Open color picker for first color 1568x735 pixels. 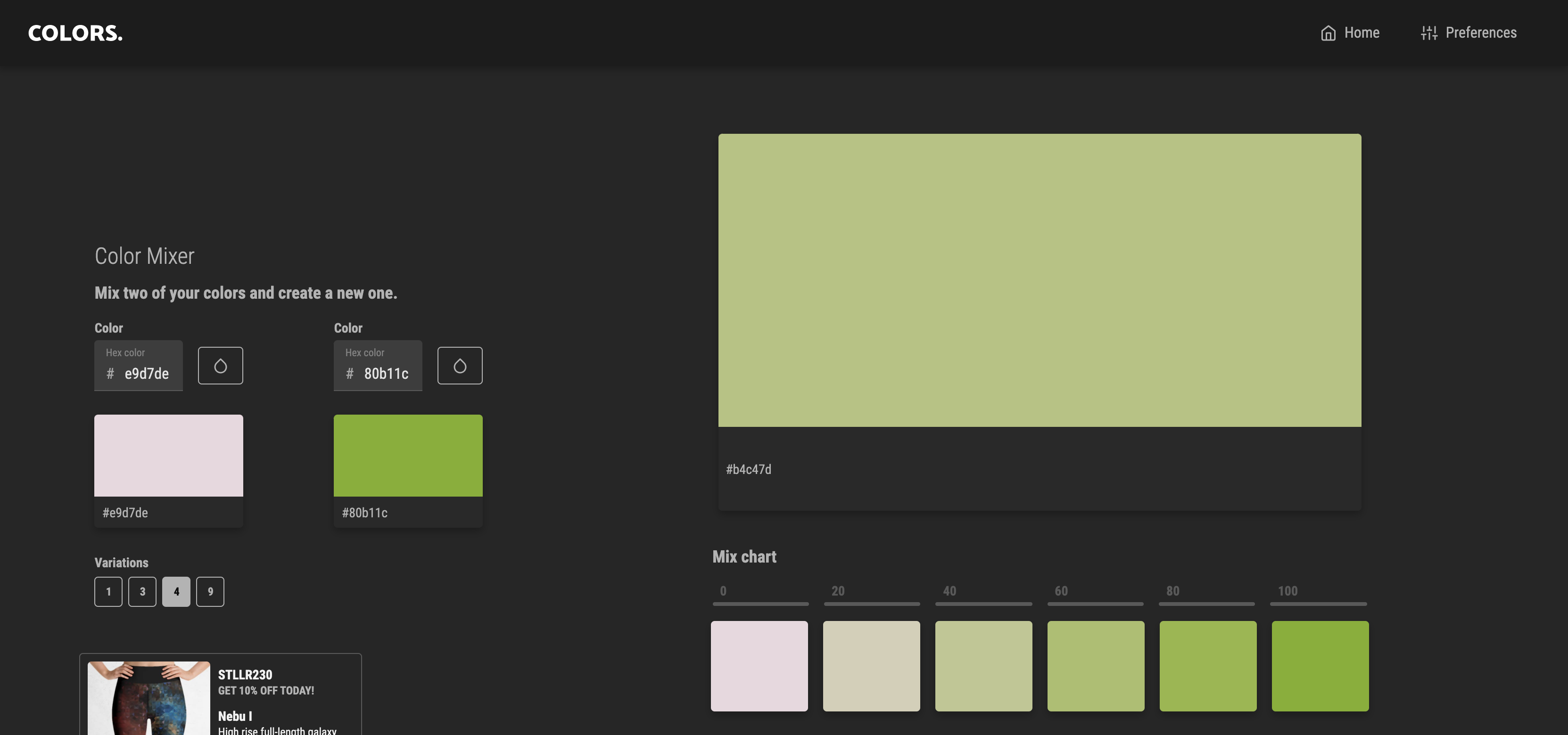coord(220,366)
